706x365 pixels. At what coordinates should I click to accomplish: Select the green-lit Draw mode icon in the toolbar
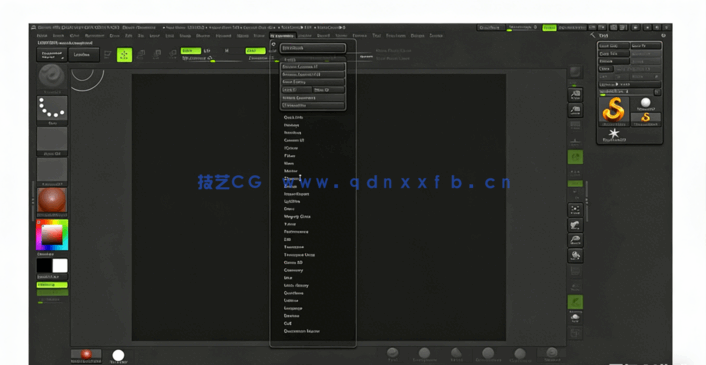point(124,55)
